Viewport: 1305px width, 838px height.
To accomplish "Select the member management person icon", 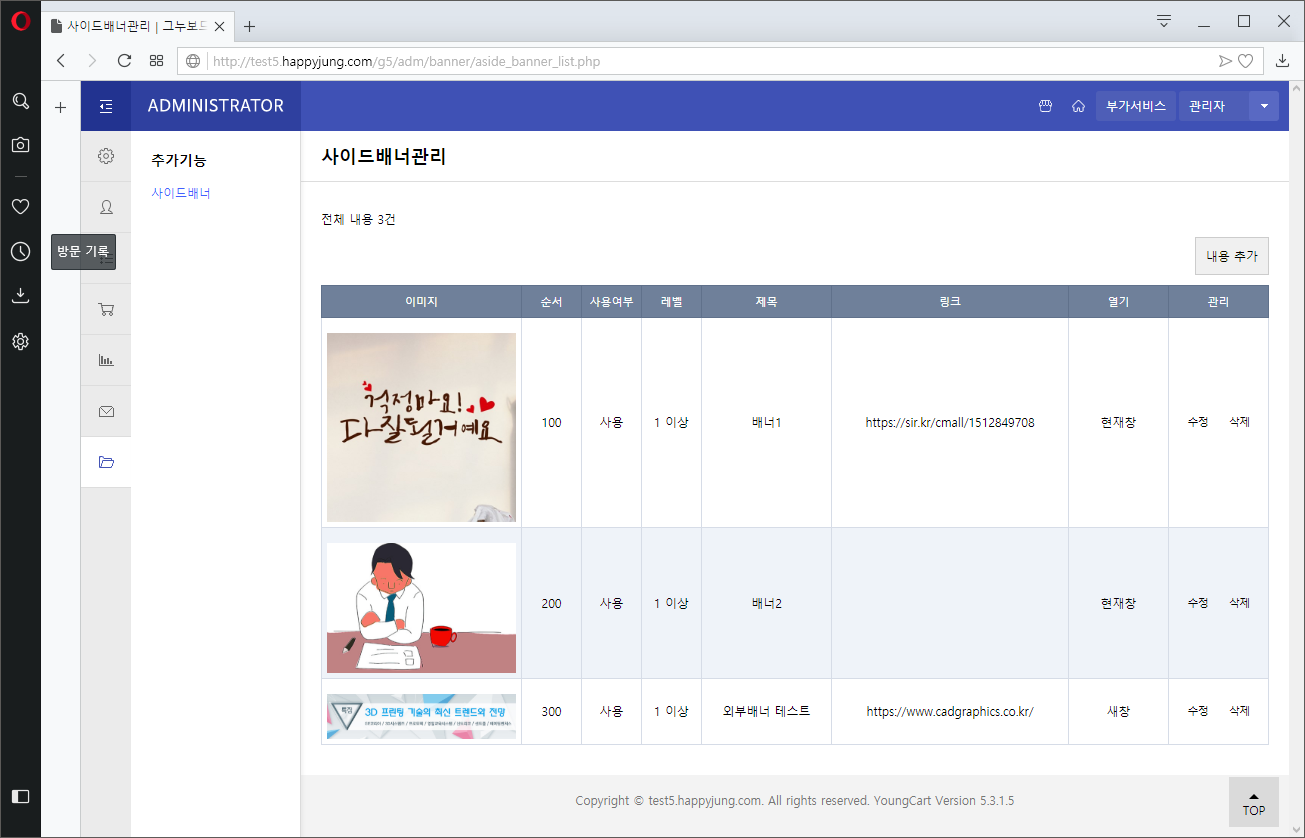I will tap(106, 207).
